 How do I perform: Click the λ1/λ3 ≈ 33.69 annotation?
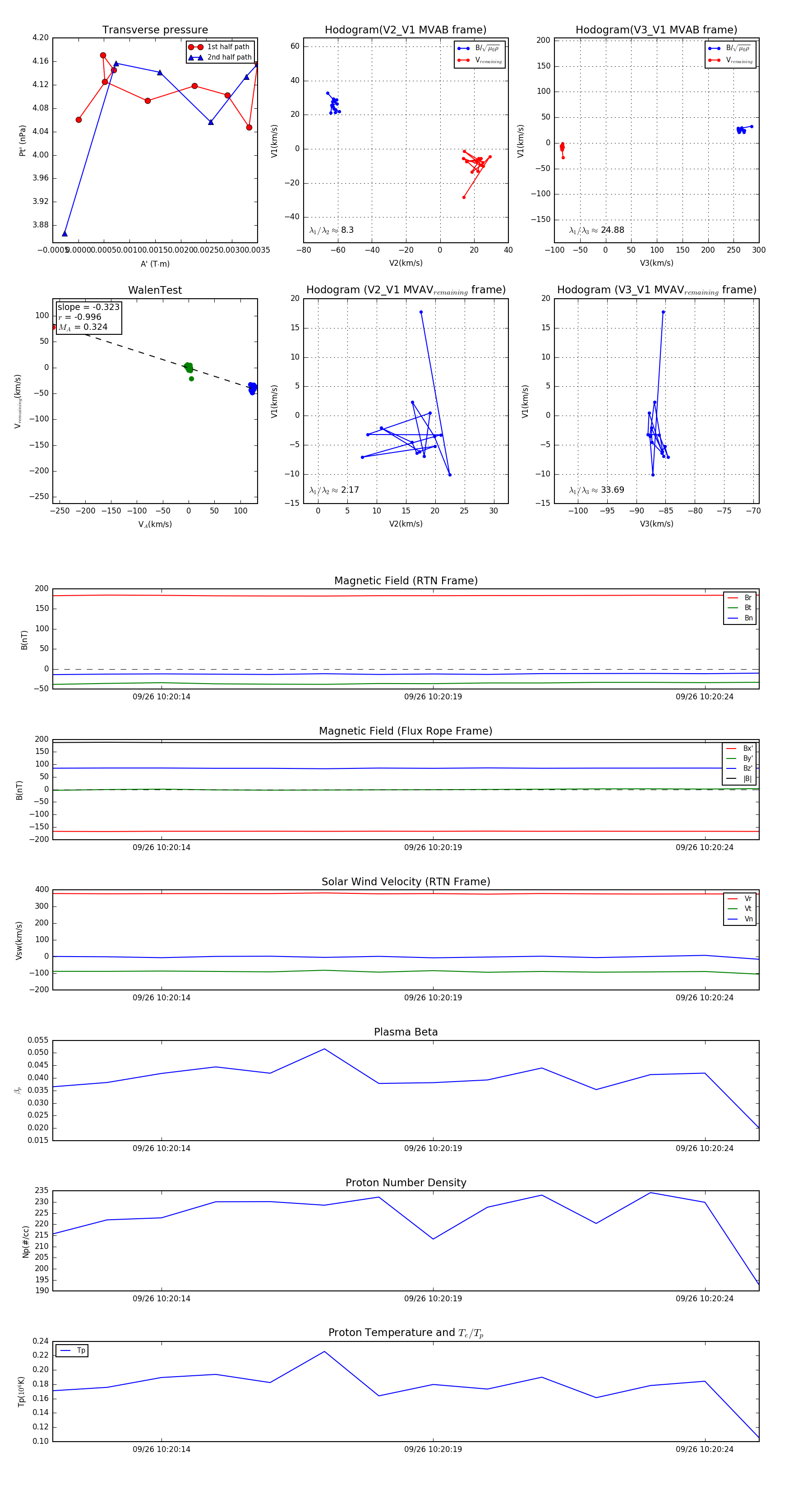(x=596, y=490)
